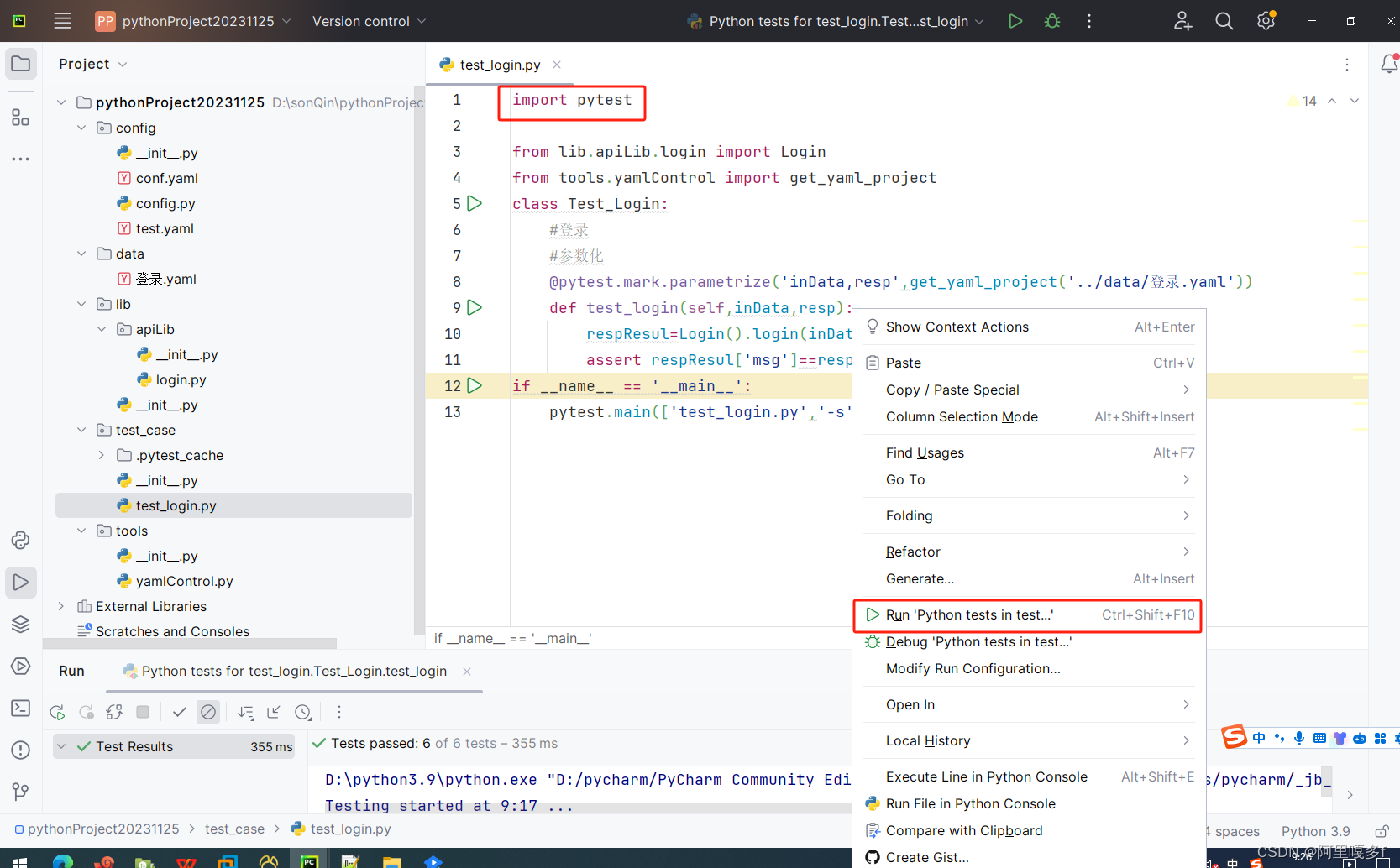Choose Compare with Clipboard
This screenshot has height=868, width=1400.
click(1030, 830)
